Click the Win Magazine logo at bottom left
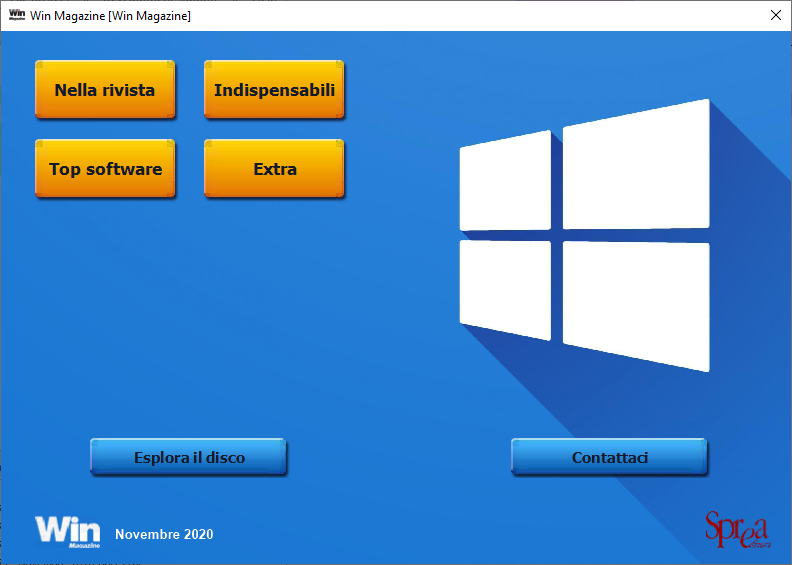Screen dimensions: 792x565 (x=67, y=532)
